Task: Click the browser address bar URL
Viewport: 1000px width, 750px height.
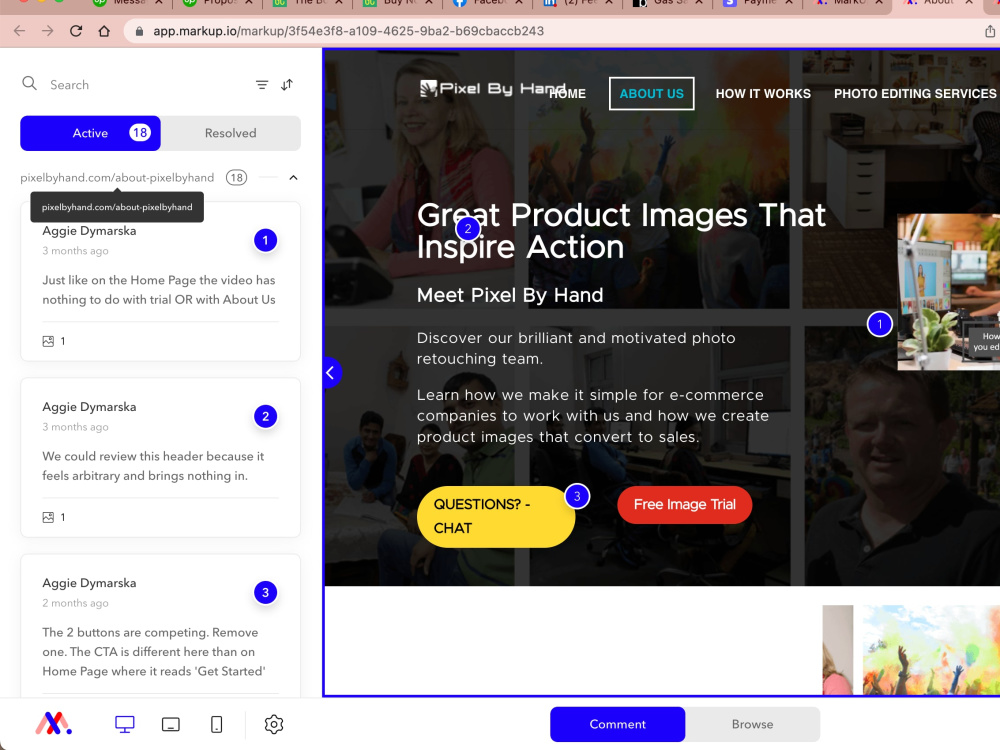Action: (348, 31)
